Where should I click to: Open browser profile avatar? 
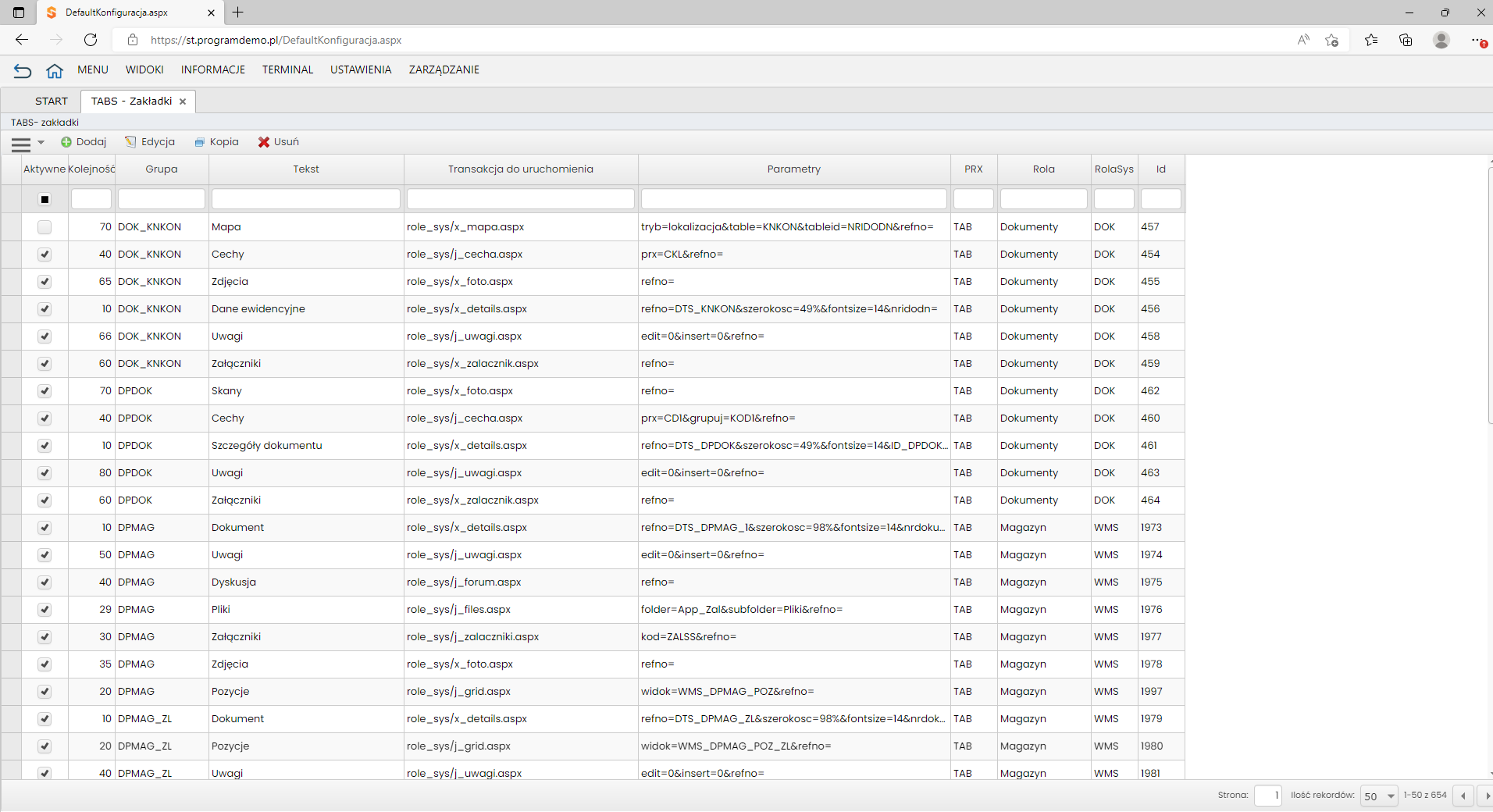pos(1441,40)
